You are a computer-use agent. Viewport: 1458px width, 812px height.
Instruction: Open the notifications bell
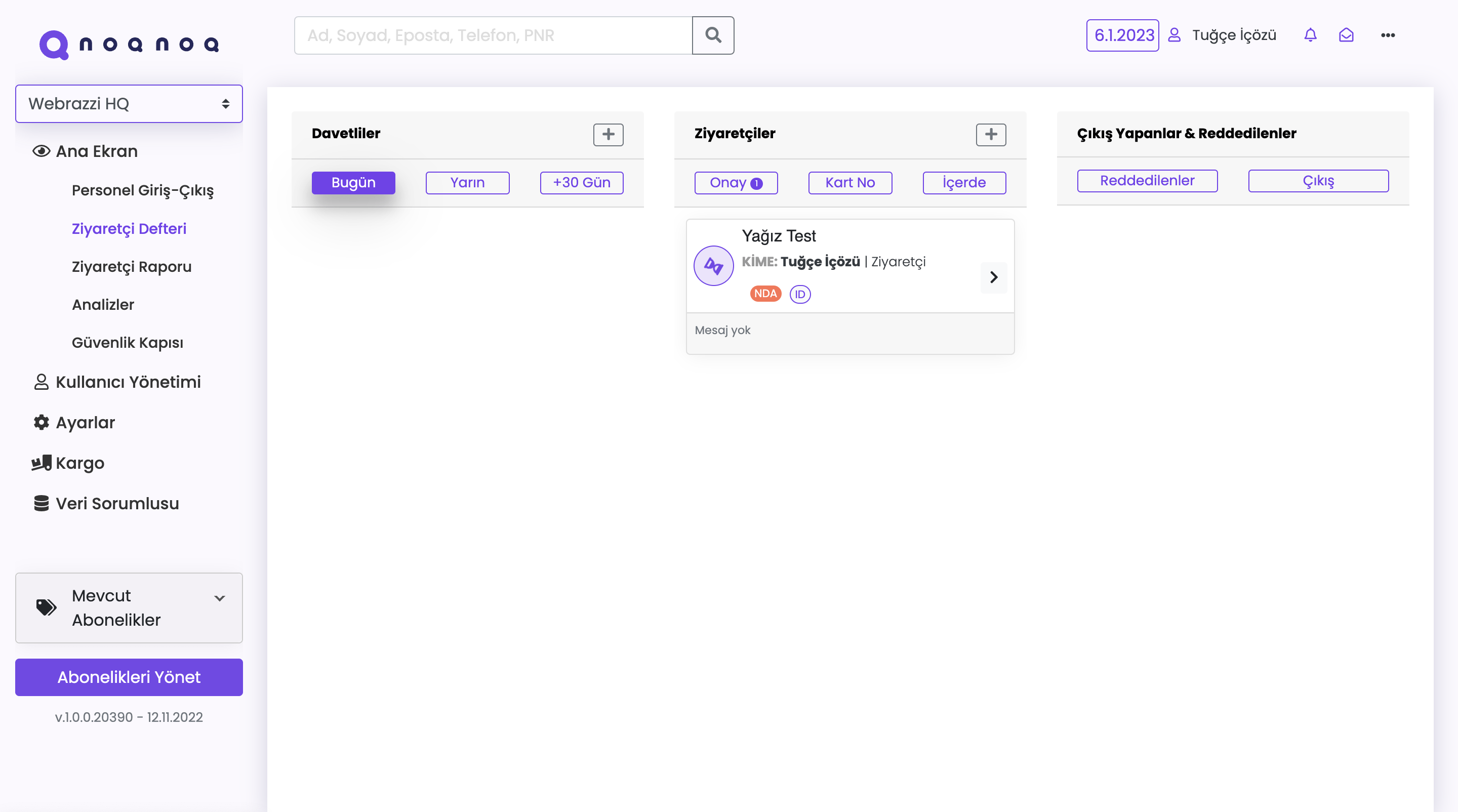[x=1310, y=35]
